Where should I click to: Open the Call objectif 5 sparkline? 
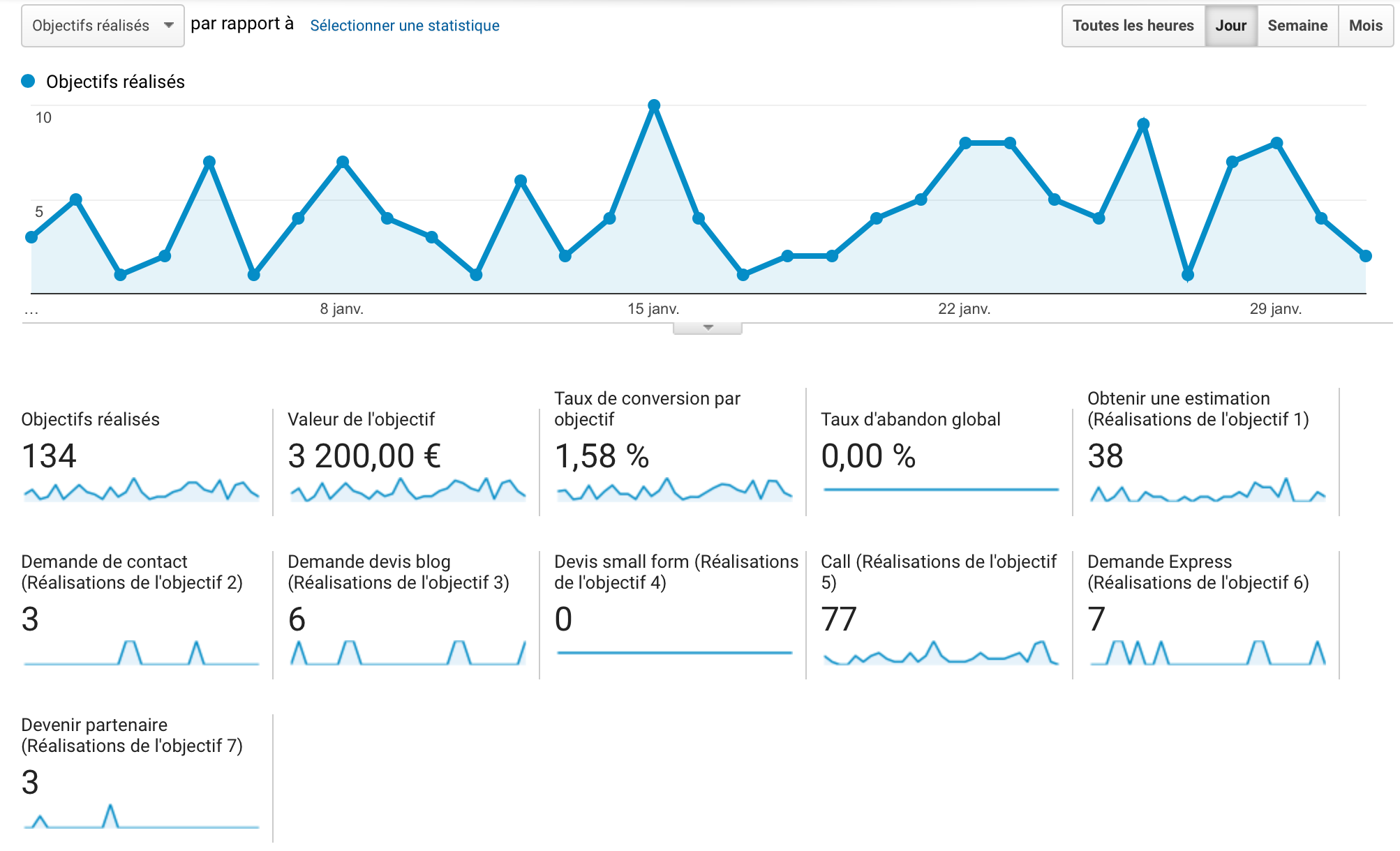[x=941, y=653]
